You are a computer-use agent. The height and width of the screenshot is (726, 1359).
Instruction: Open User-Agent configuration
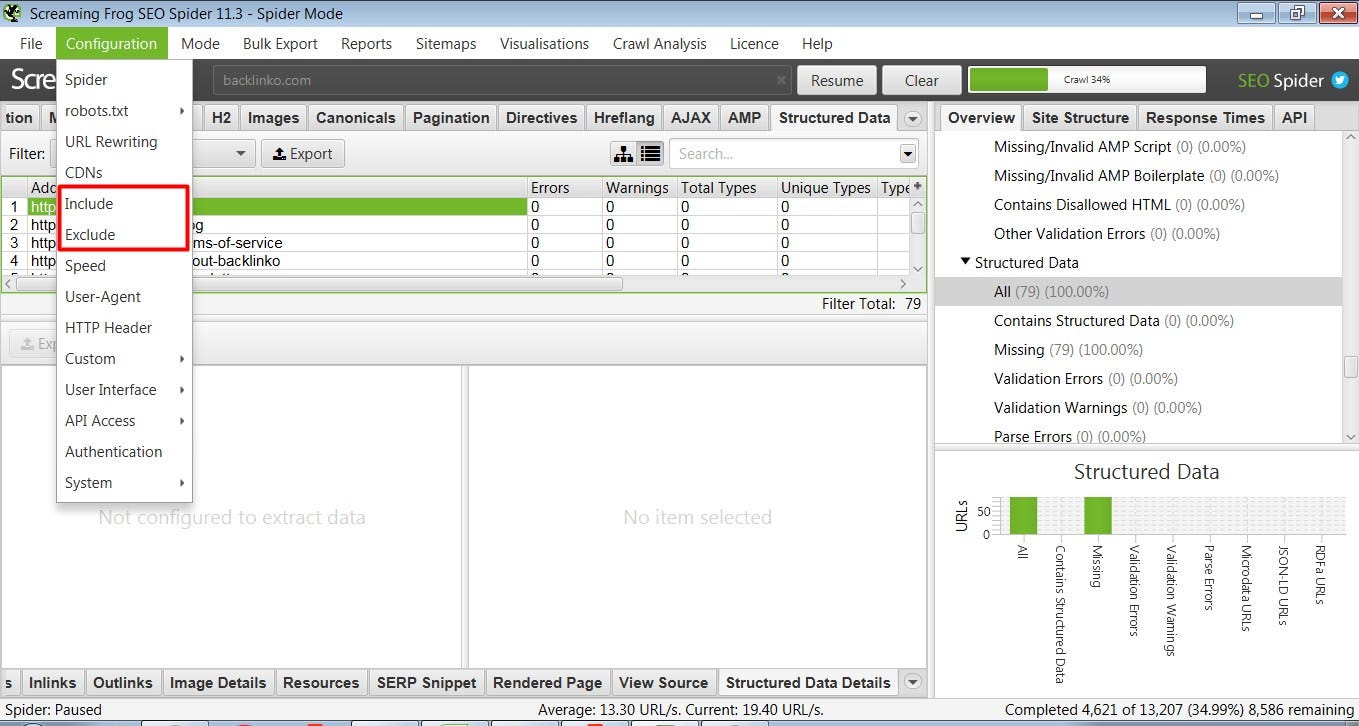(124, 297)
